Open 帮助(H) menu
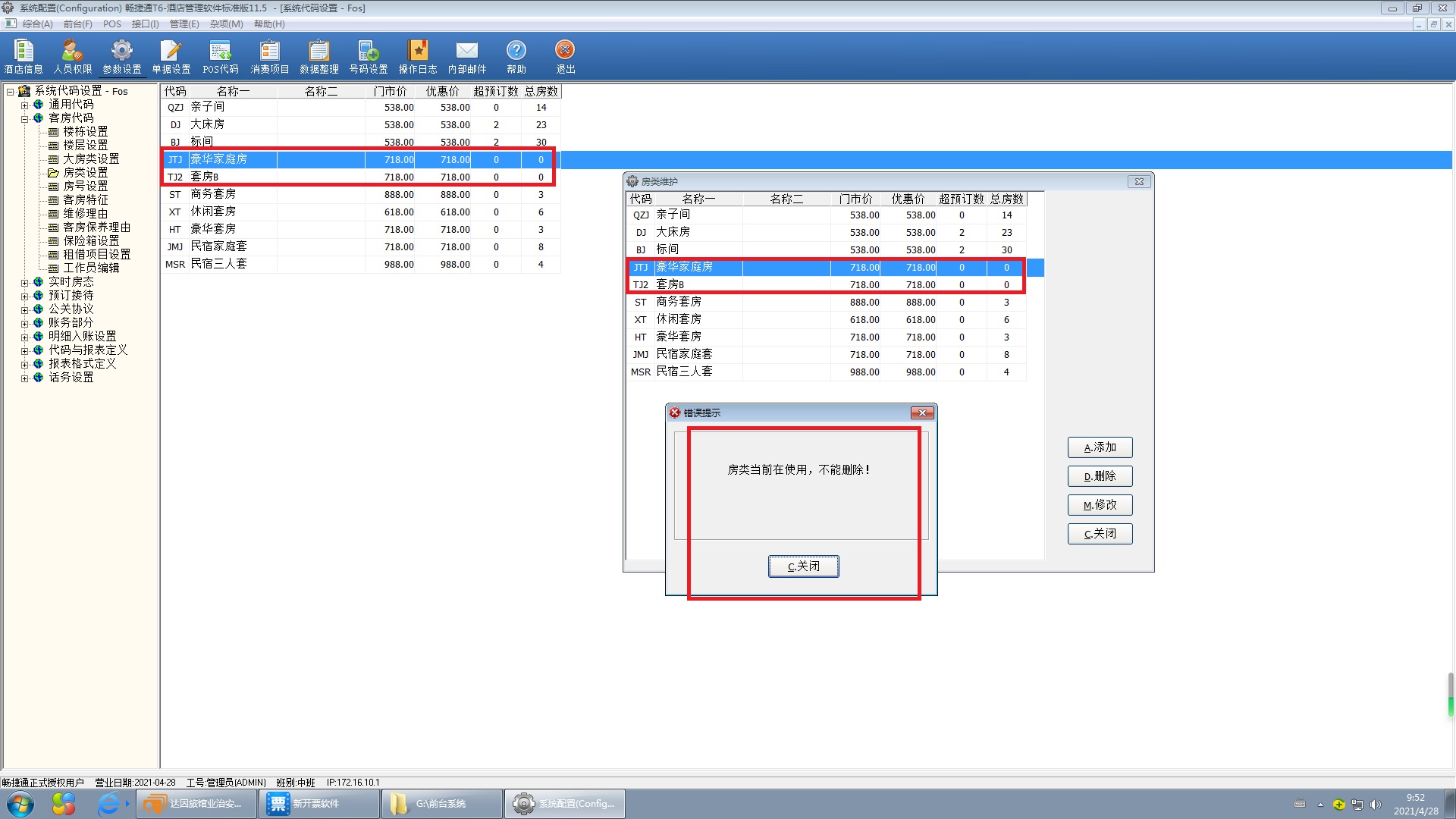1456x819 pixels. (x=269, y=24)
